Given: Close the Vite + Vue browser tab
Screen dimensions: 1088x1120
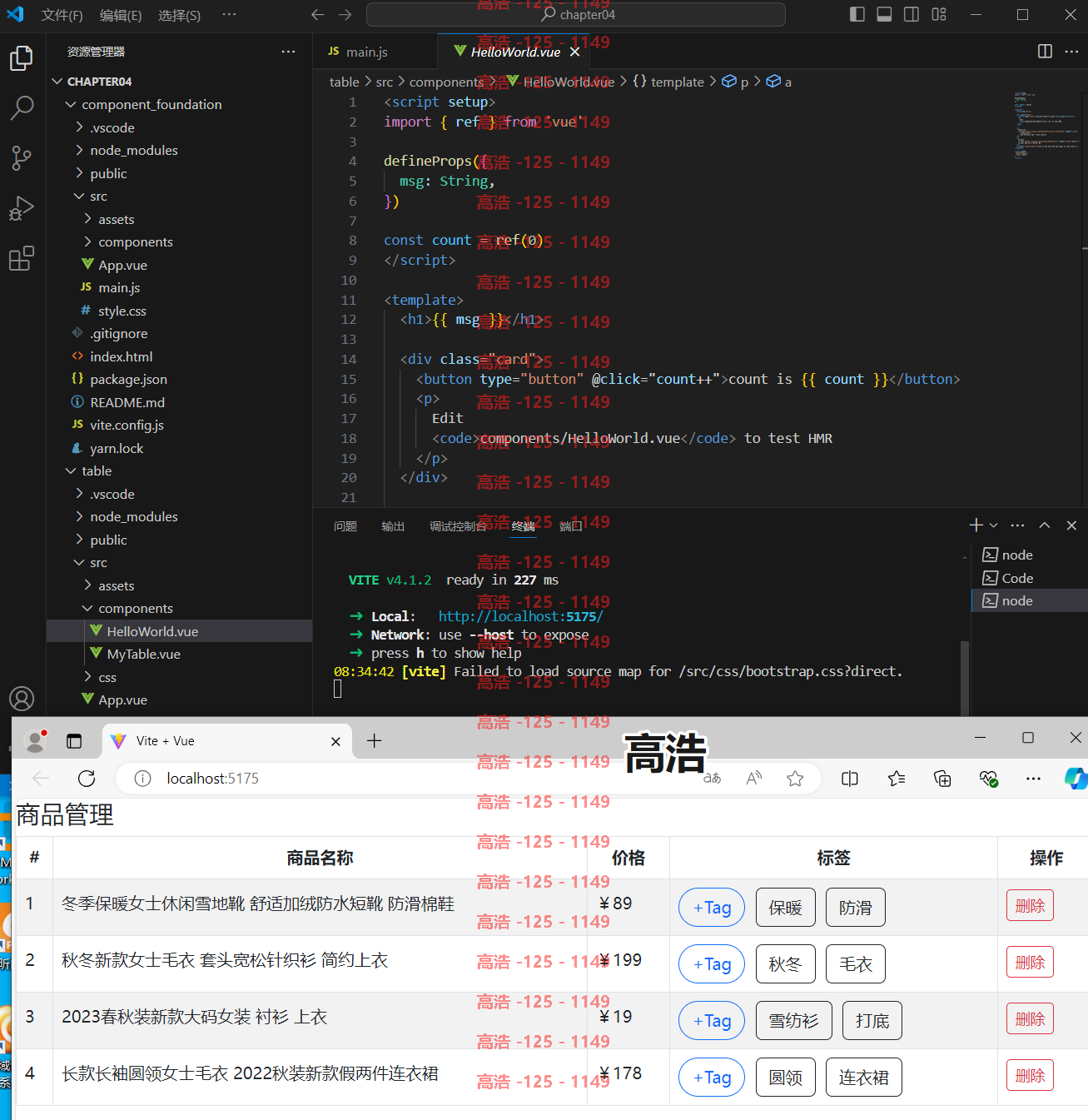Looking at the screenshot, I should tap(335, 741).
